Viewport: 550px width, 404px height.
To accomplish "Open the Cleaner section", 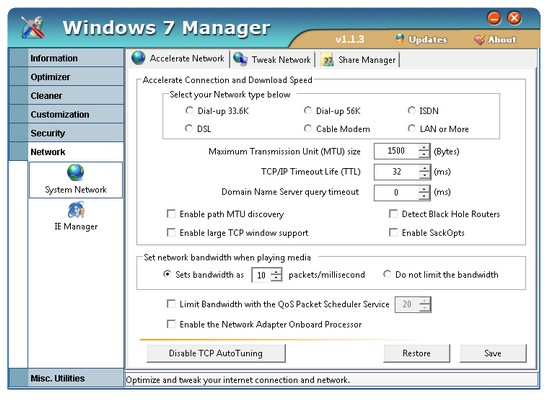I will [66, 96].
